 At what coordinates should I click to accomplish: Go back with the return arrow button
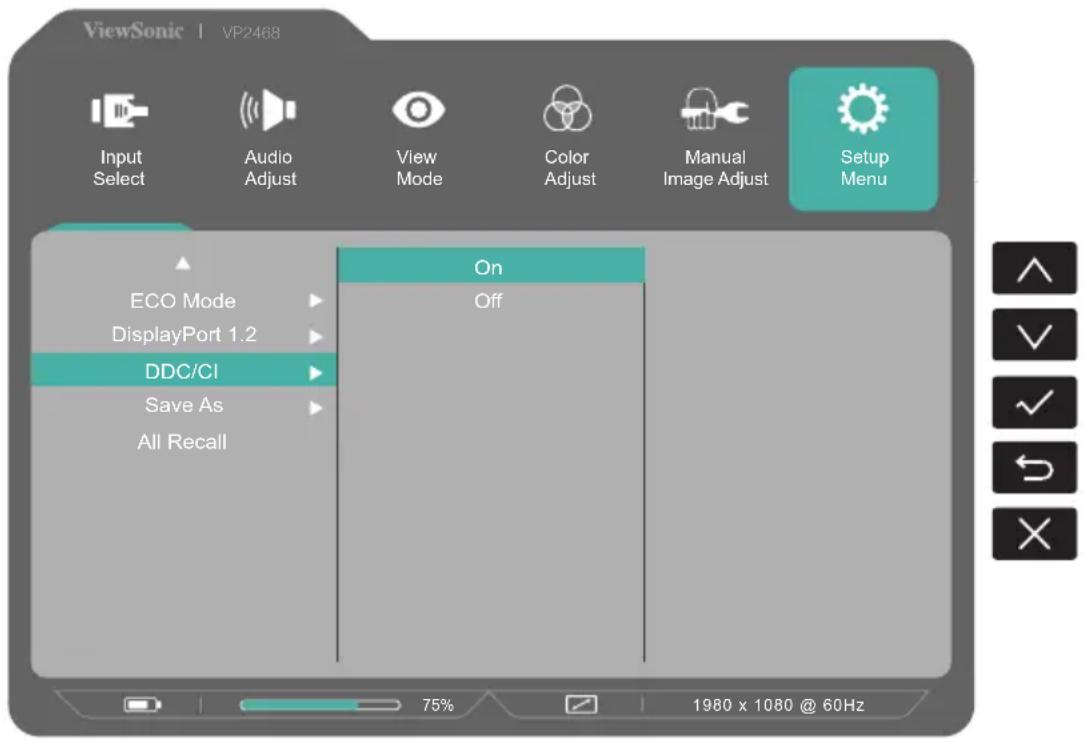click(x=1034, y=468)
